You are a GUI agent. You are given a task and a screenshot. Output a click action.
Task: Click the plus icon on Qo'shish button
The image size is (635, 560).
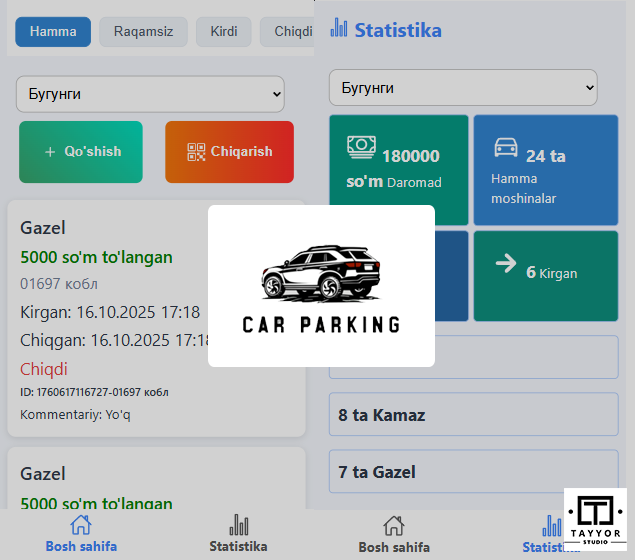pos(50,152)
